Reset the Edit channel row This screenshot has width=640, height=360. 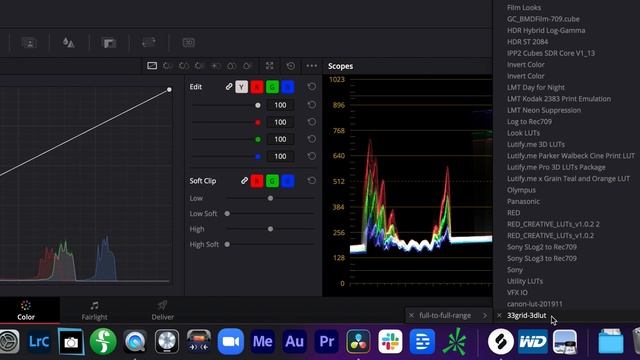(x=311, y=87)
